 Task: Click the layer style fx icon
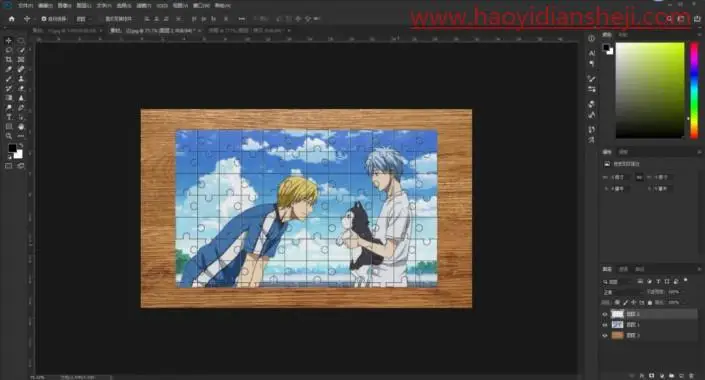coord(642,376)
